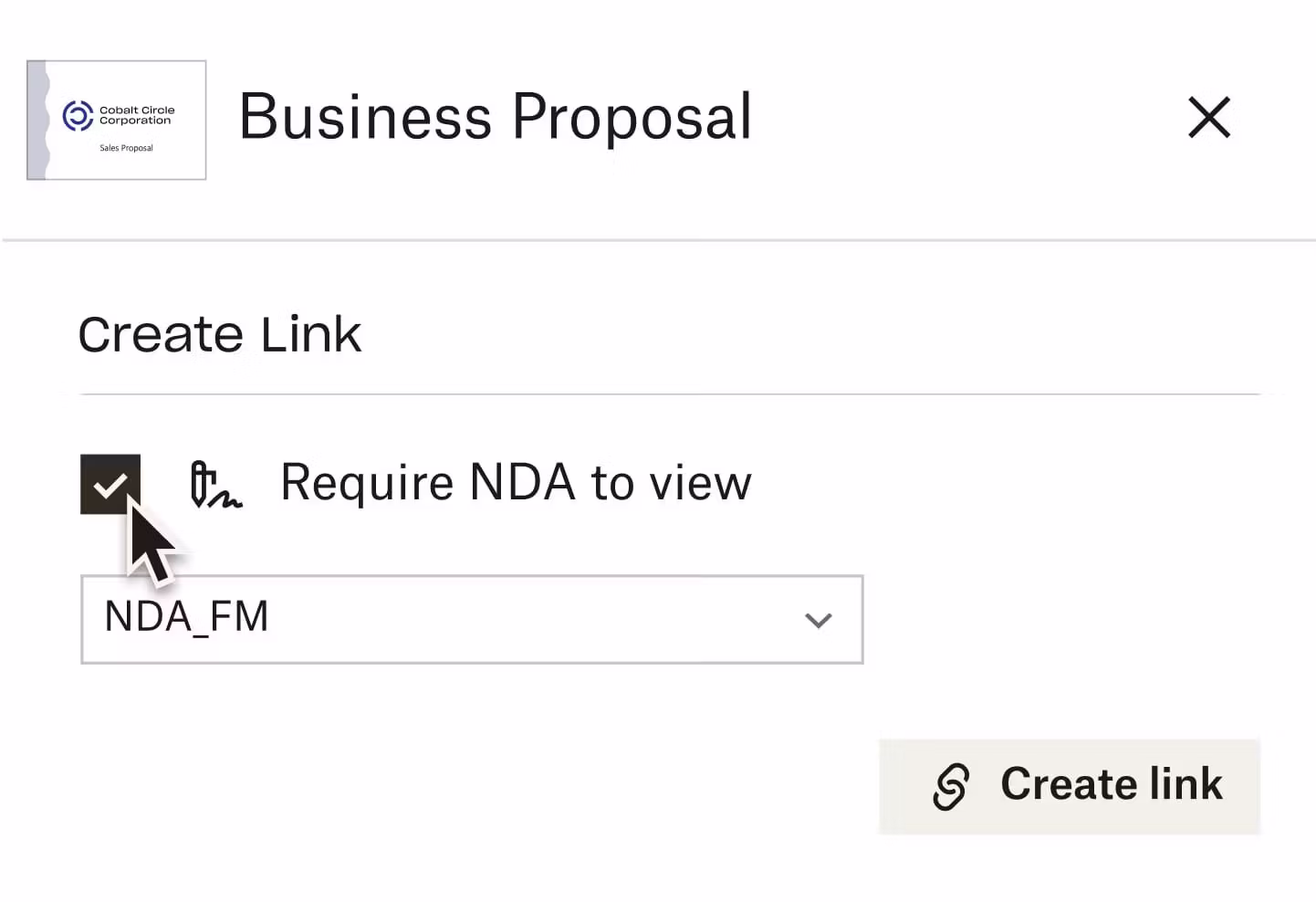This screenshot has height=902, width=1316.
Task: Click the chain link icon on the button
Action: tap(950, 786)
